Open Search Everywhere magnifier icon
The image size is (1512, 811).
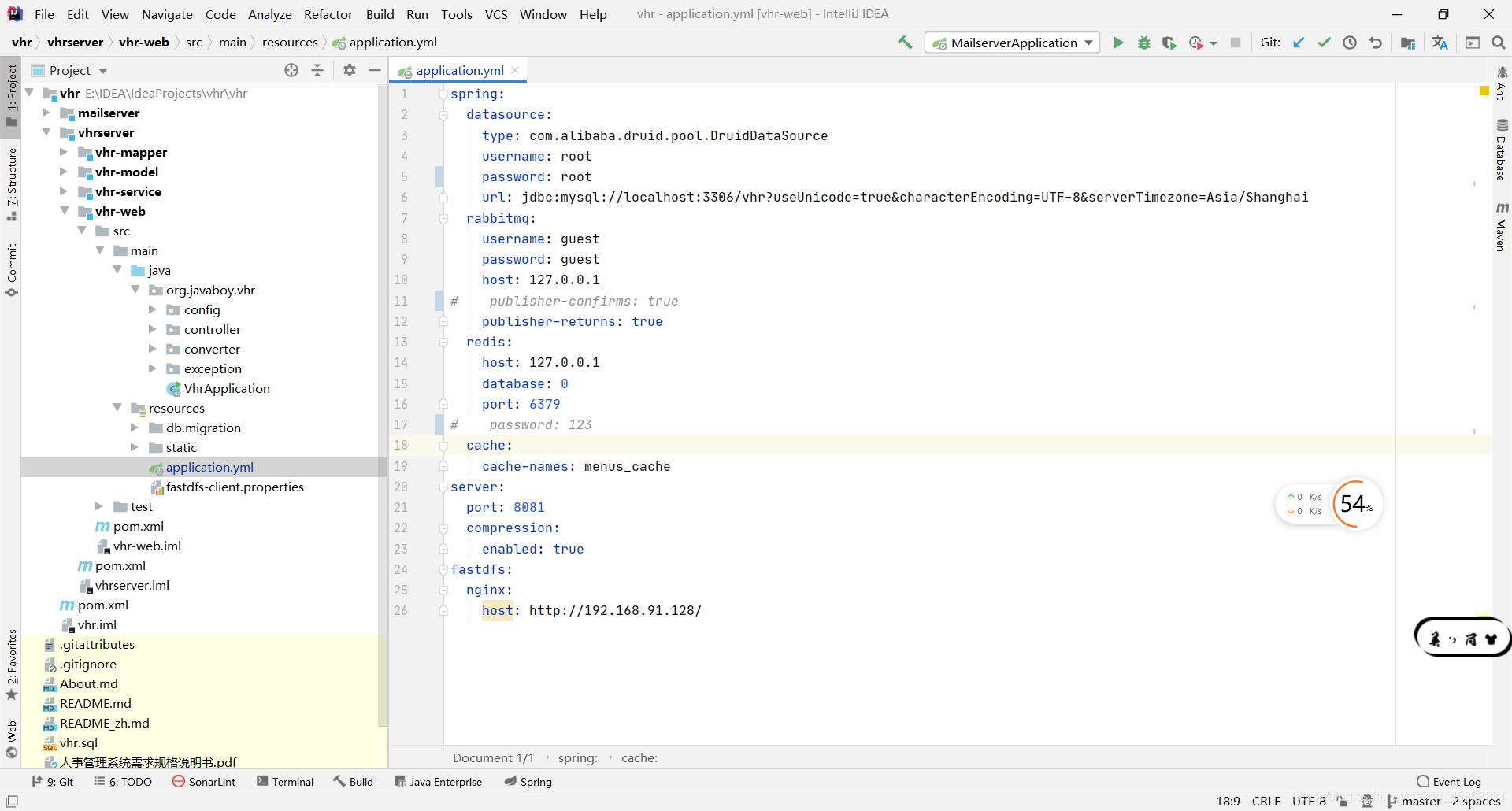tap(1499, 43)
